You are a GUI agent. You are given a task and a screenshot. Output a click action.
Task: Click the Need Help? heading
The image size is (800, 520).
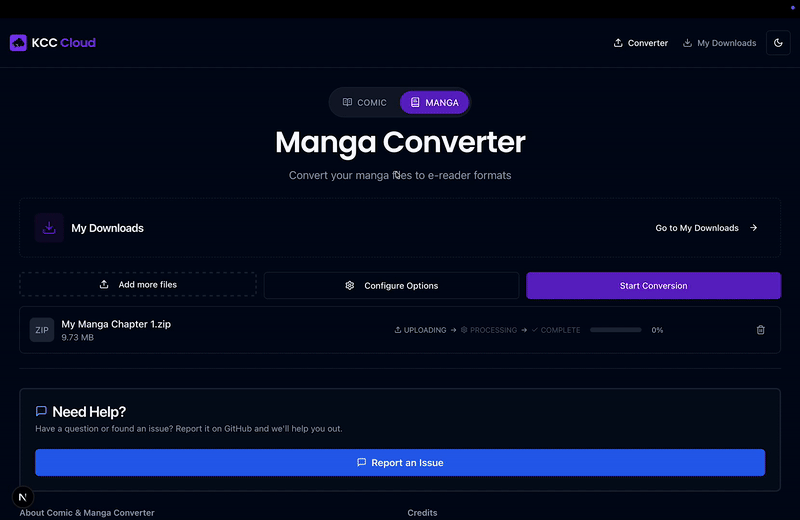(89, 411)
